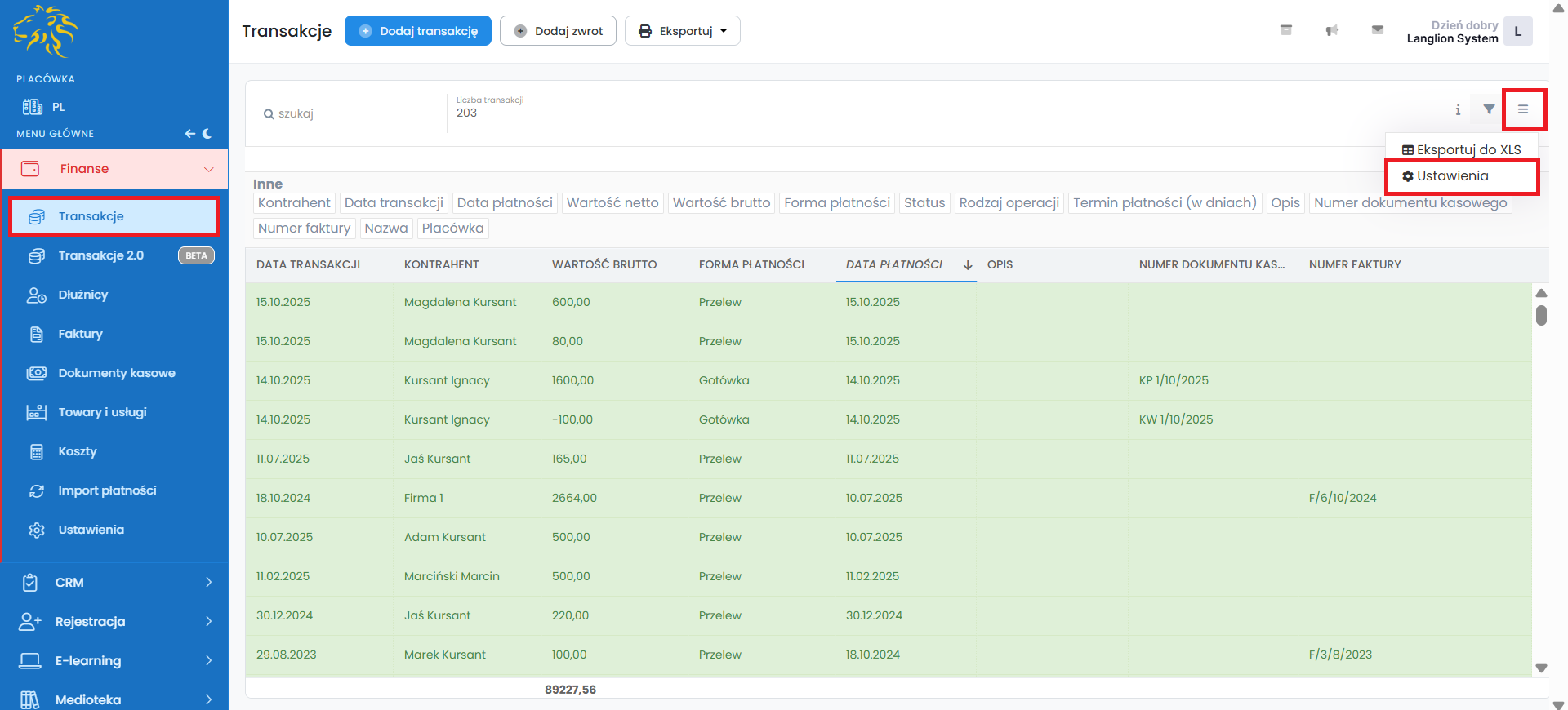Click the Dodaj transakcję button
Image resolution: width=1568 pixels, height=710 pixels.
pyautogui.click(x=418, y=31)
